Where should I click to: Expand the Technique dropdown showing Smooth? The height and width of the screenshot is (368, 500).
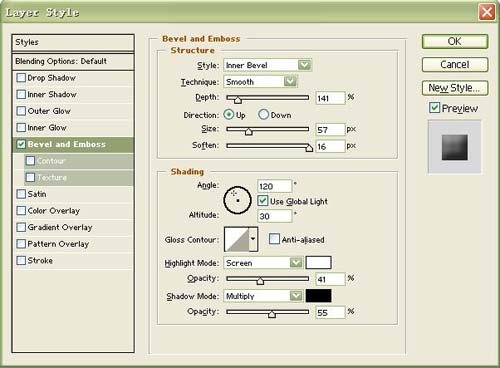tap(260, 82)
